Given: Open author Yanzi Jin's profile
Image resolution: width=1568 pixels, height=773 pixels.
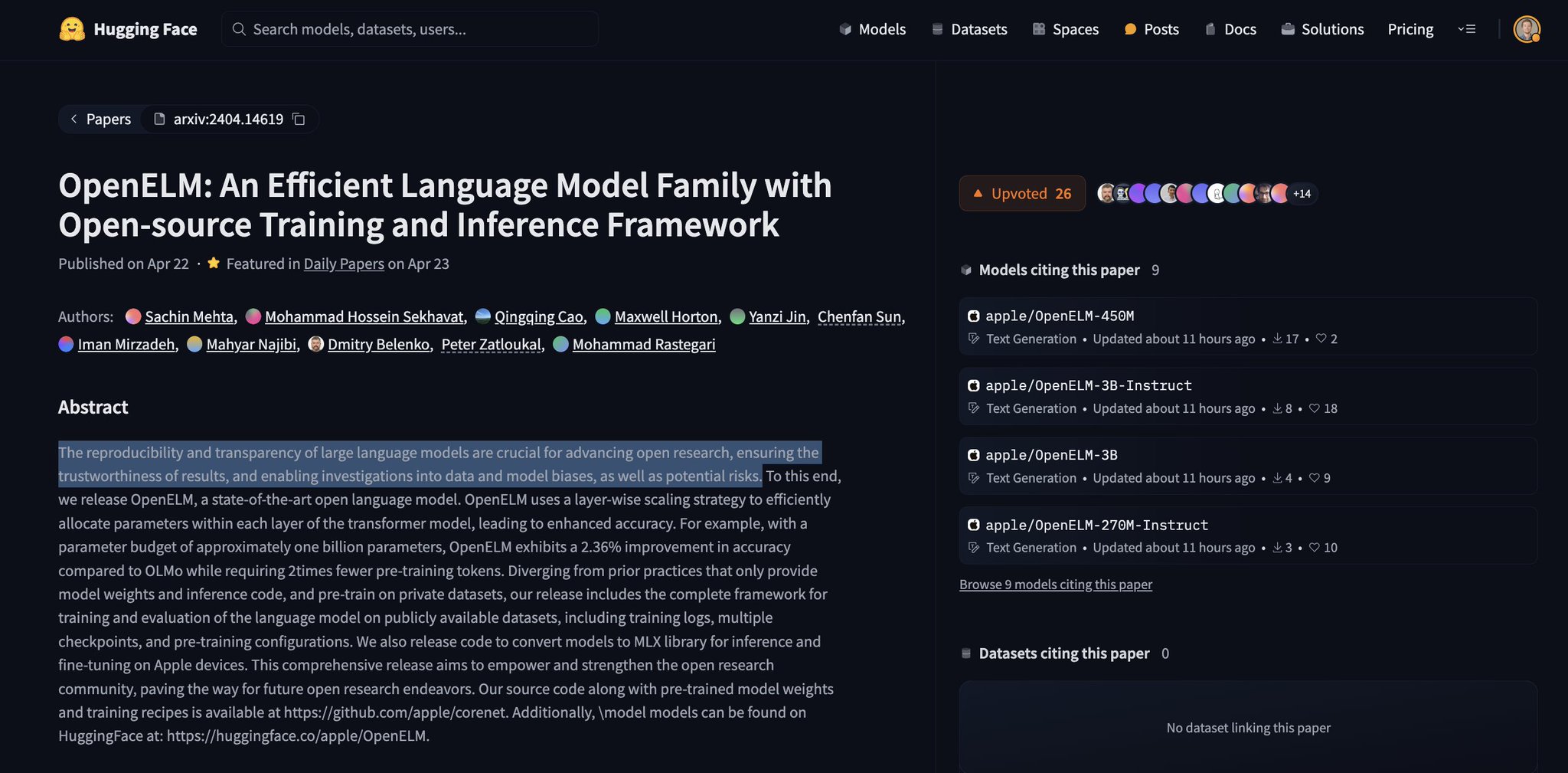Looking at the screenshot, I should (777, 316).
